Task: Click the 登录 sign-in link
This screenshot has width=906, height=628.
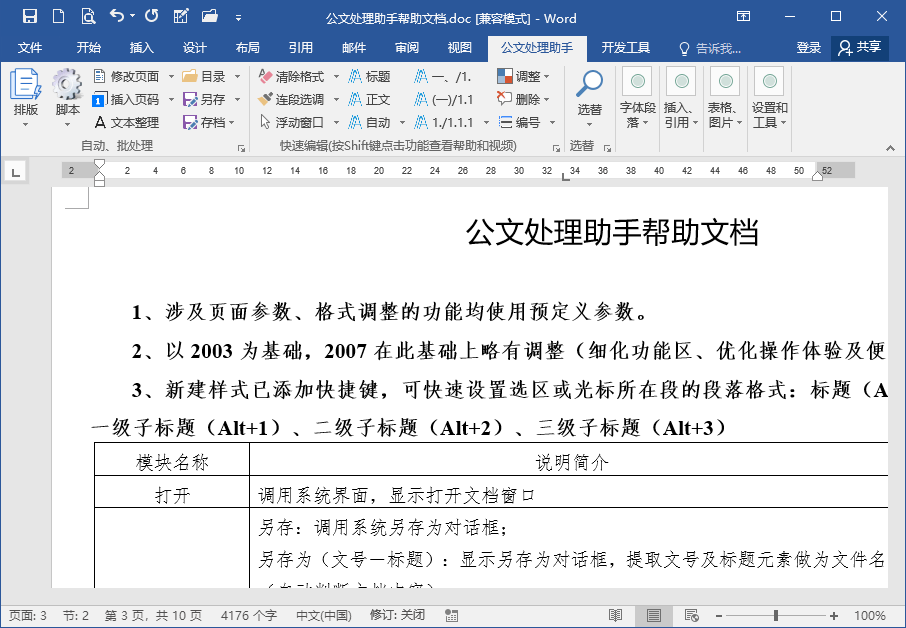Action: (808, 47)
